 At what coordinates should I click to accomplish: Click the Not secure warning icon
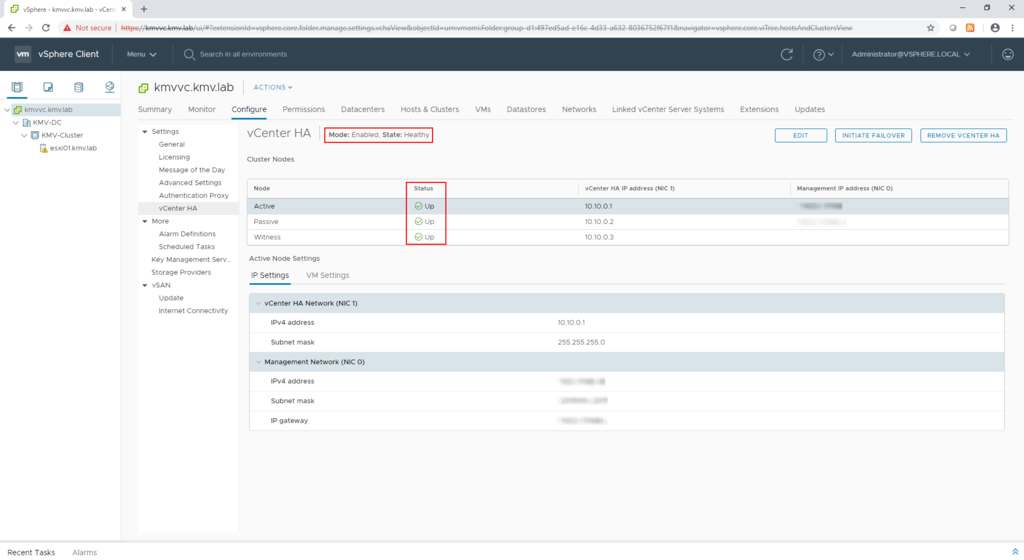[67, 28]
